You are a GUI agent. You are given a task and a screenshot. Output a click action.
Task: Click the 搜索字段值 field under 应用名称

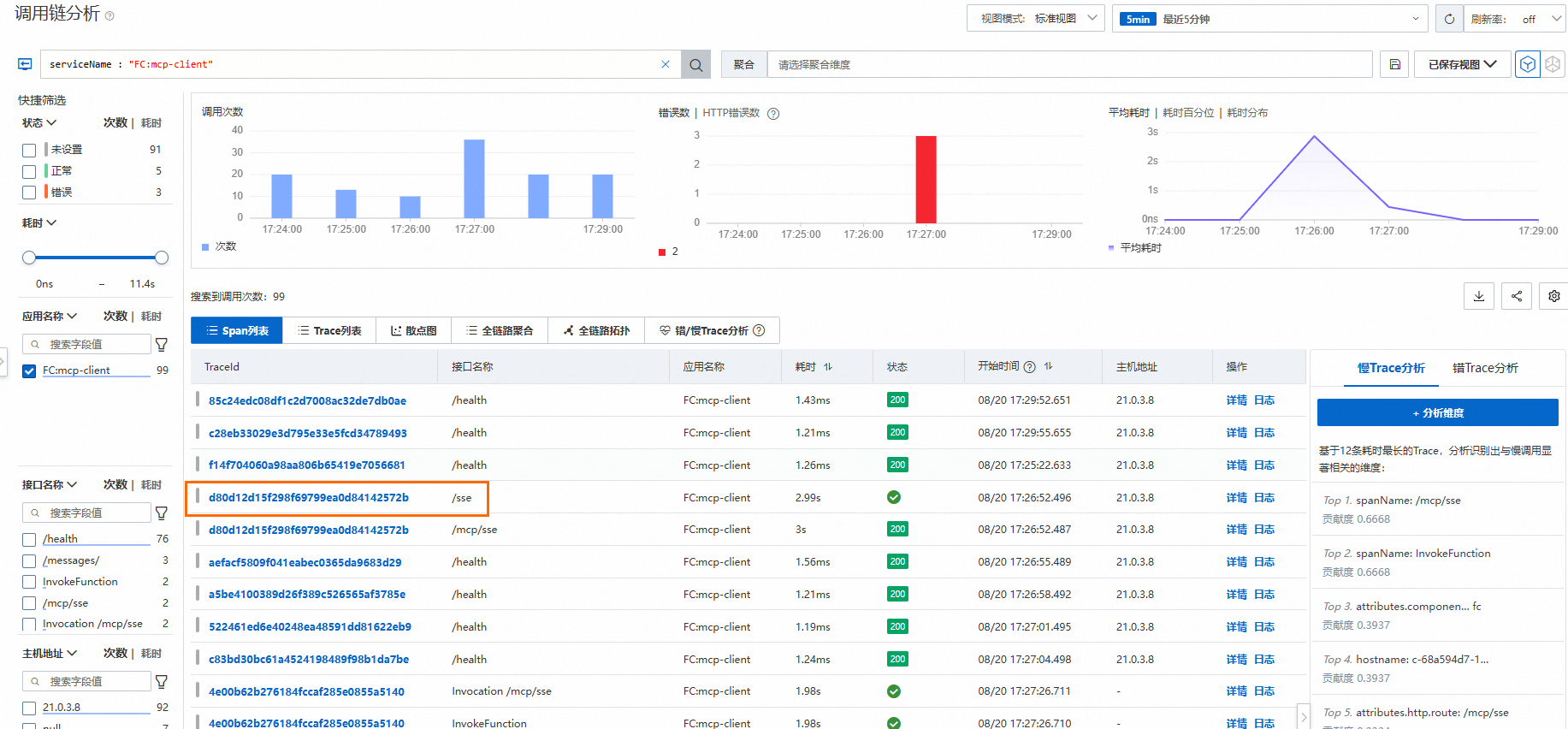click(86, 344)
